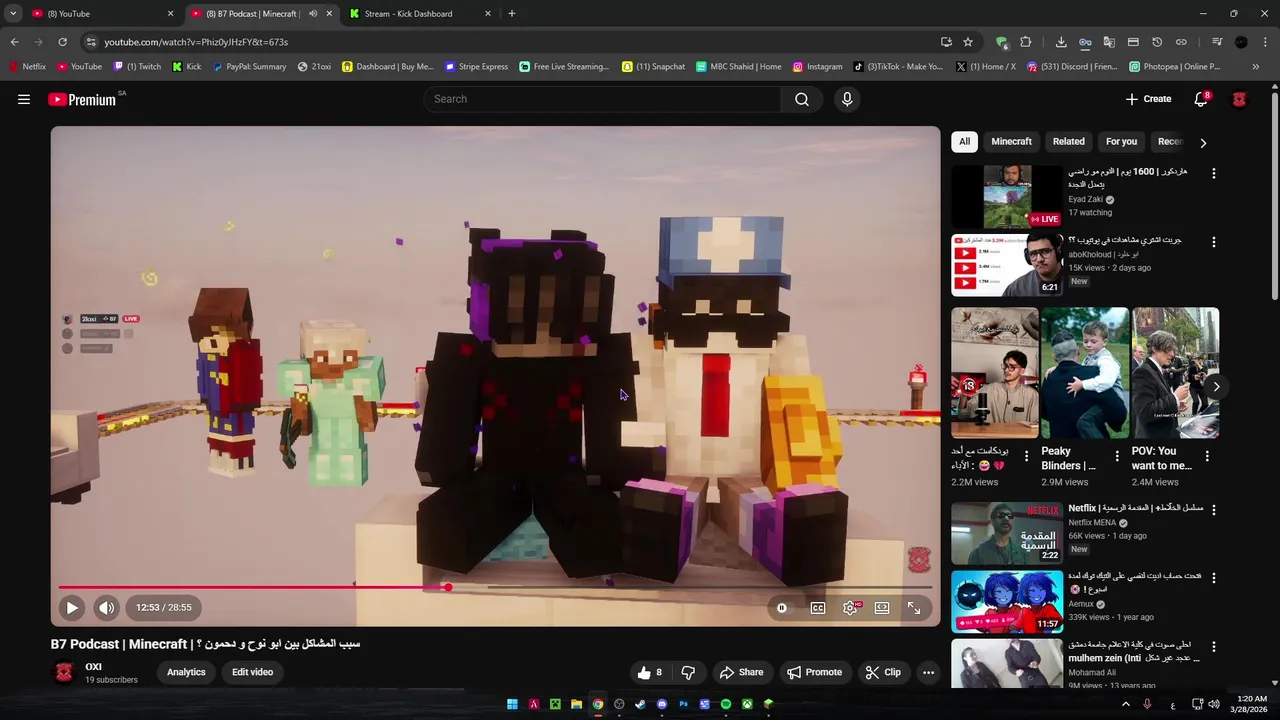Open the browser downloads icon

1061,42
